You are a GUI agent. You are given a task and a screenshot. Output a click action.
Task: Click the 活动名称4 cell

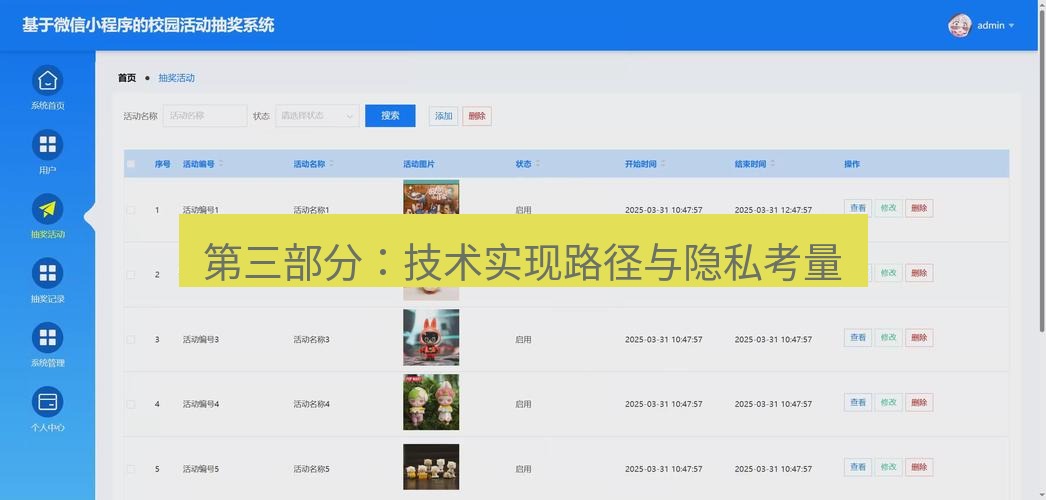[x=312, y=404]
